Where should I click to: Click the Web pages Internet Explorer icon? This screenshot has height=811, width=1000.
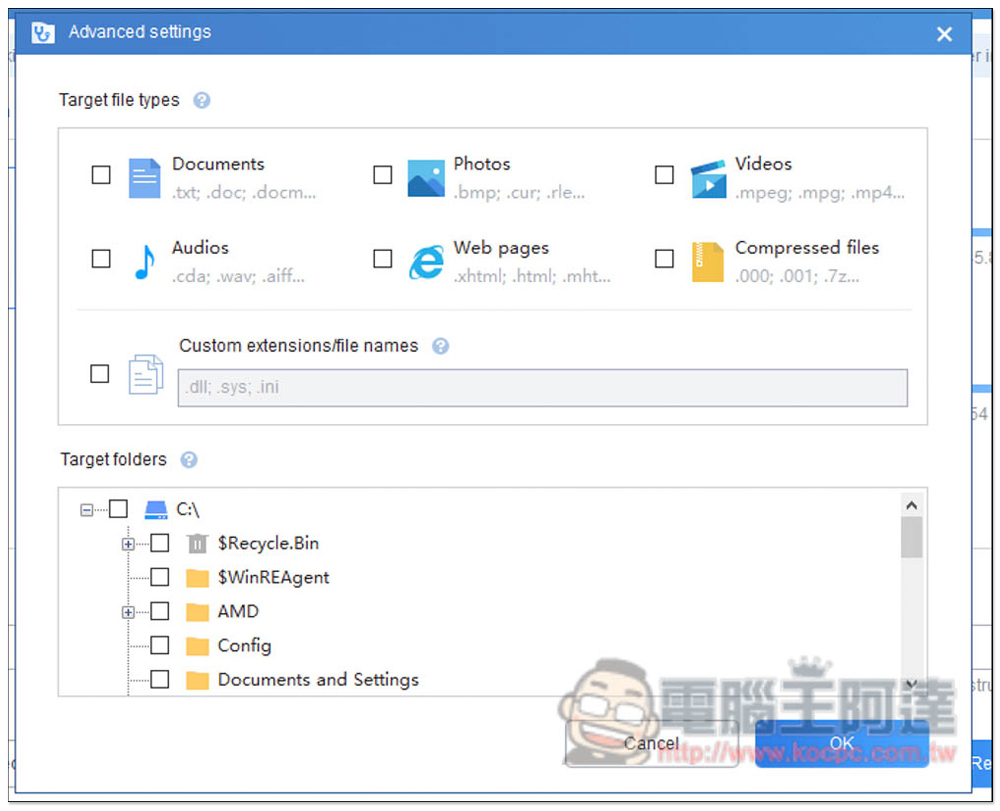426,262
